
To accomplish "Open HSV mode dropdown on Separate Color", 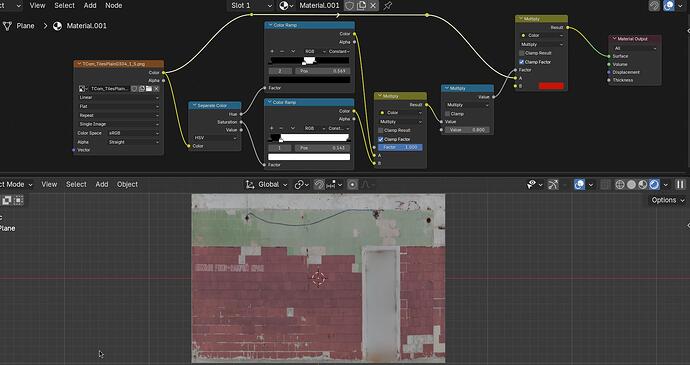I will pos(215,138).
